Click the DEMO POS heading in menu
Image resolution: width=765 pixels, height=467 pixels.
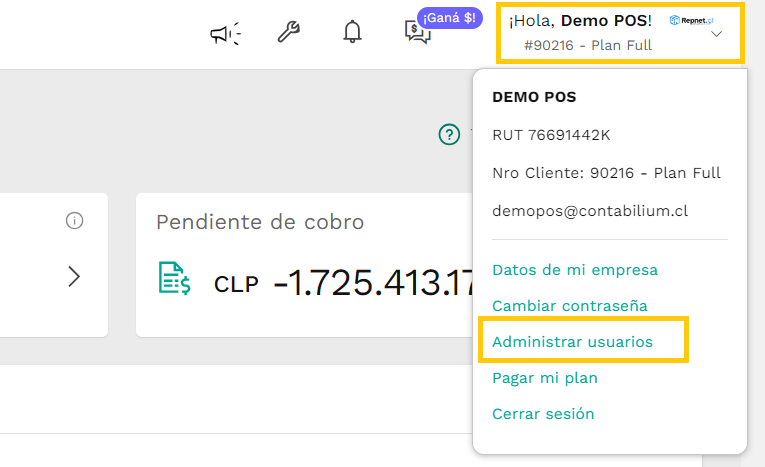[534, 97]
